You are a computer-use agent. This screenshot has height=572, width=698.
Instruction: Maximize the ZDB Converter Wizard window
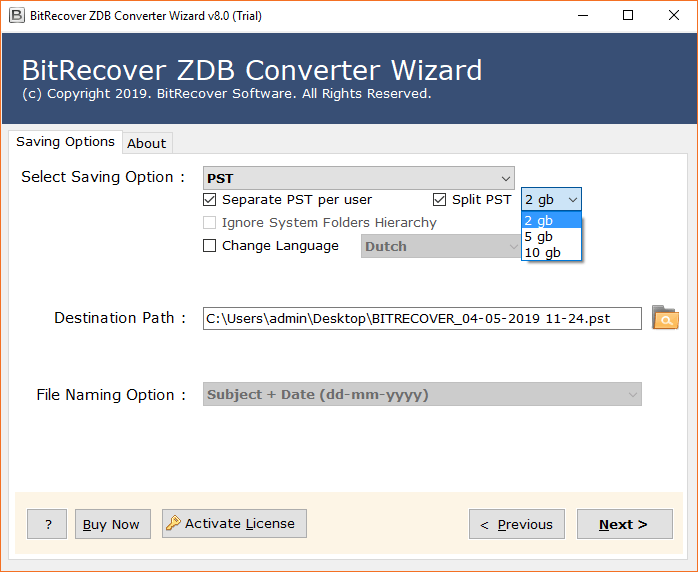[x=628, y=16]
